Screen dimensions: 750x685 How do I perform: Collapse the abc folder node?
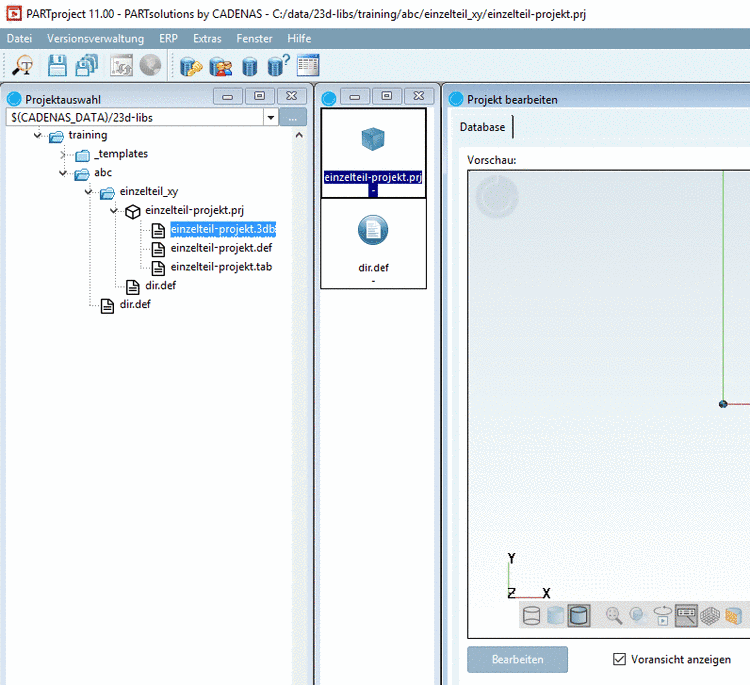(63, 173)
